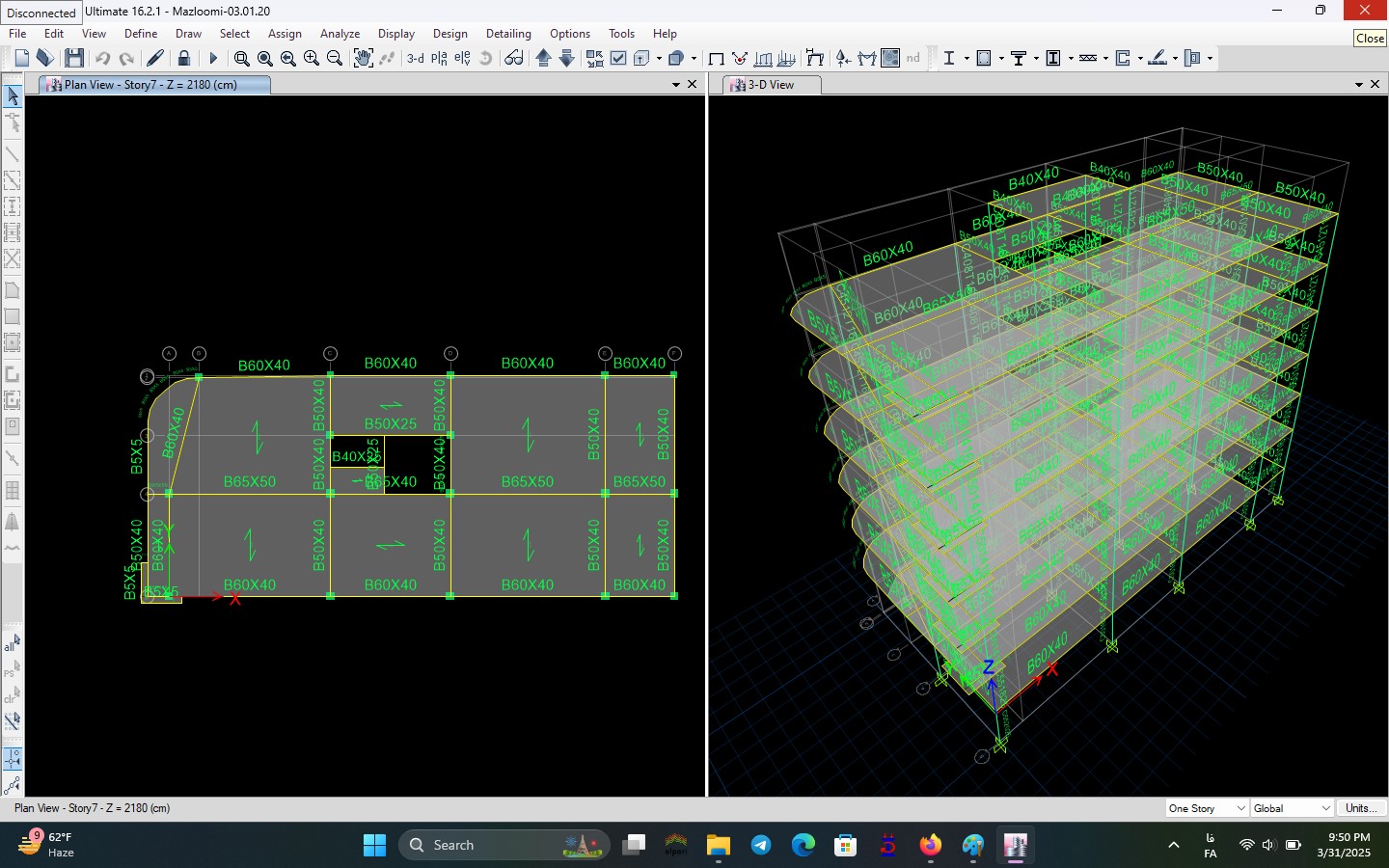Run analysis with the play arrow icon
The height and width of the screenshot is (868, 1389).
pyautogui.click(x=213, y=58)
